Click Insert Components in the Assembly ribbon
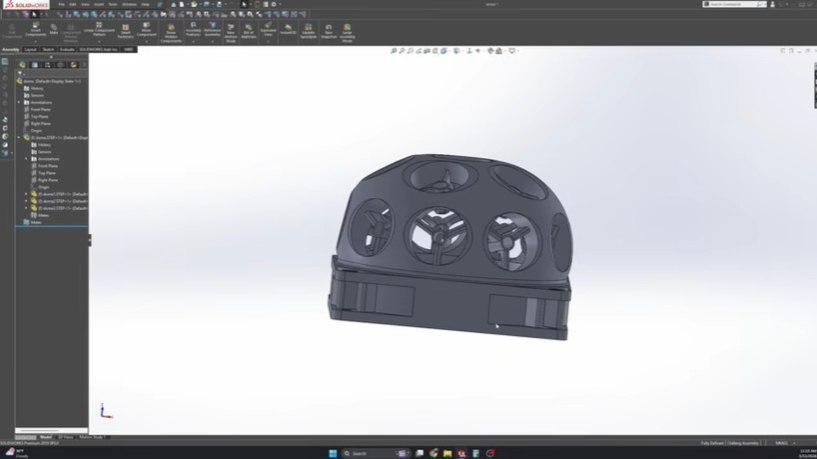The height and width of the screenshot is (459, 817). (35, 30)
